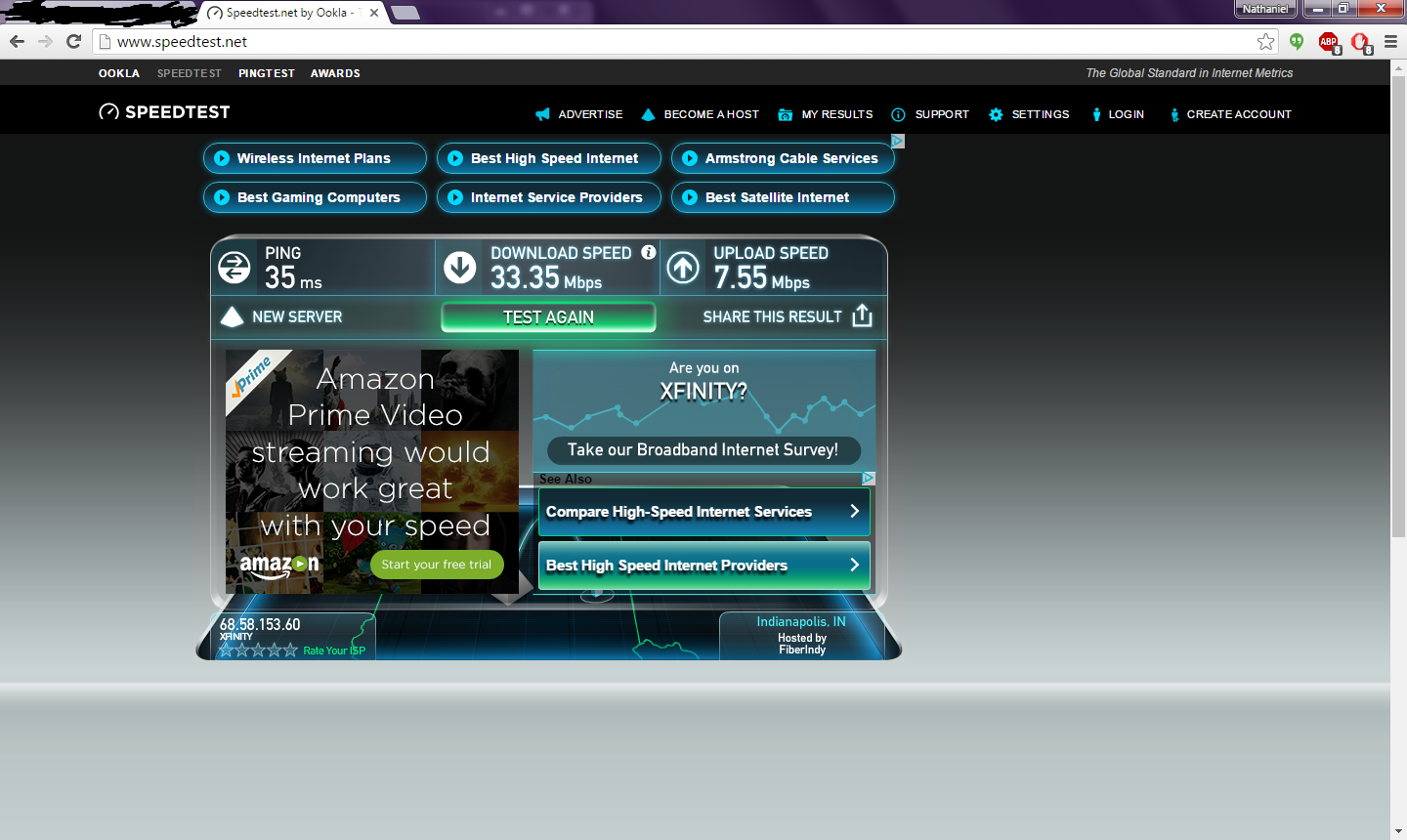
Task: Reload the page with refresh icon
Action: click(x=73, y=41)
